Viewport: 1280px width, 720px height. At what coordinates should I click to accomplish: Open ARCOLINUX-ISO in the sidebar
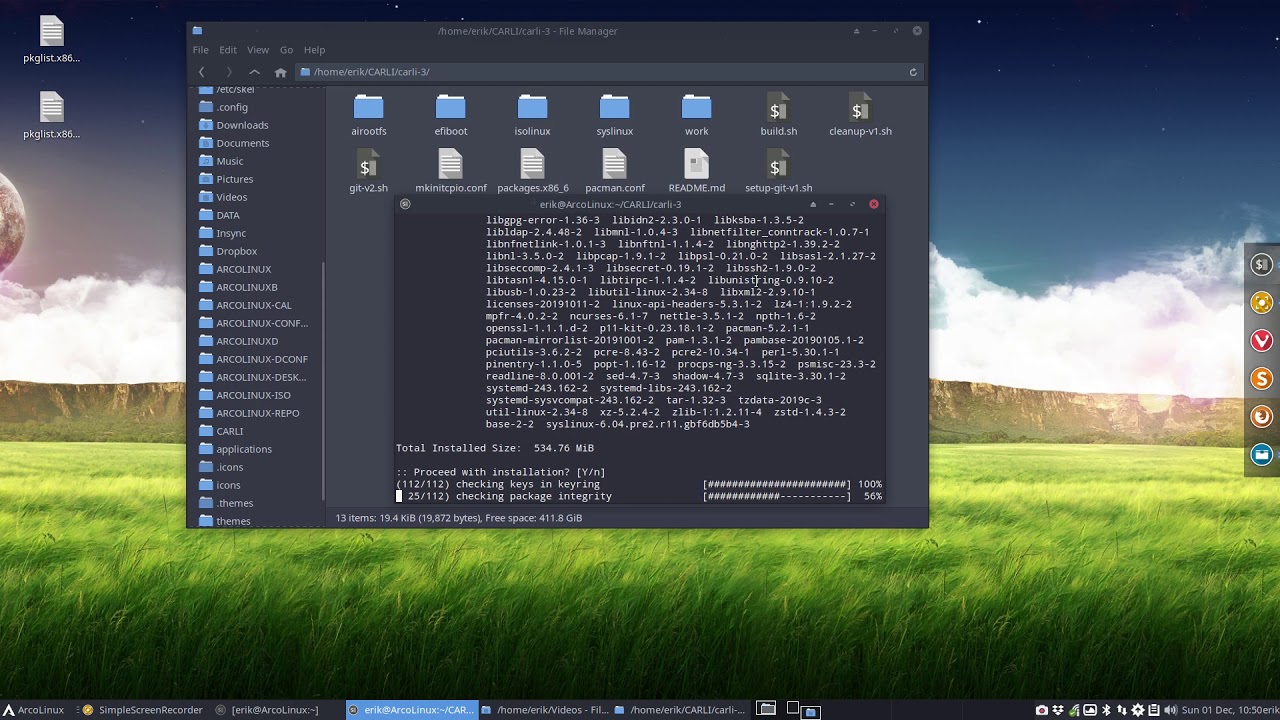253,395
